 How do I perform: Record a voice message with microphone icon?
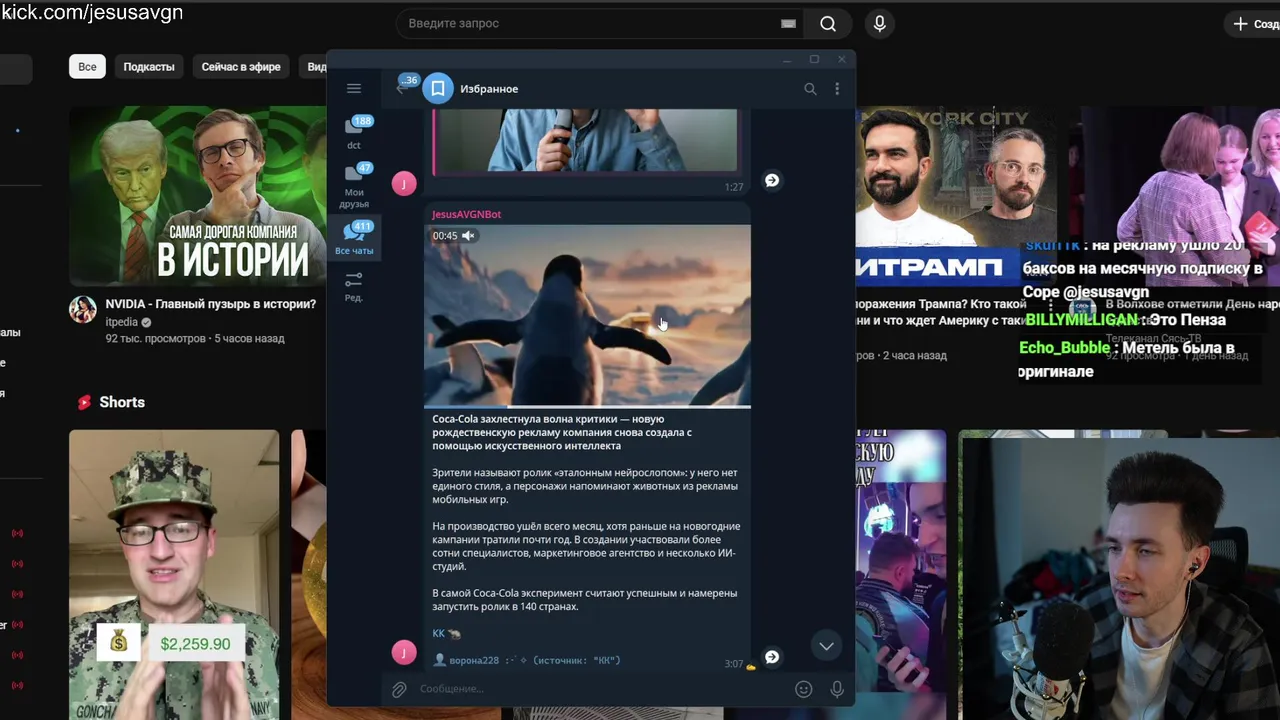pos(837,689)
